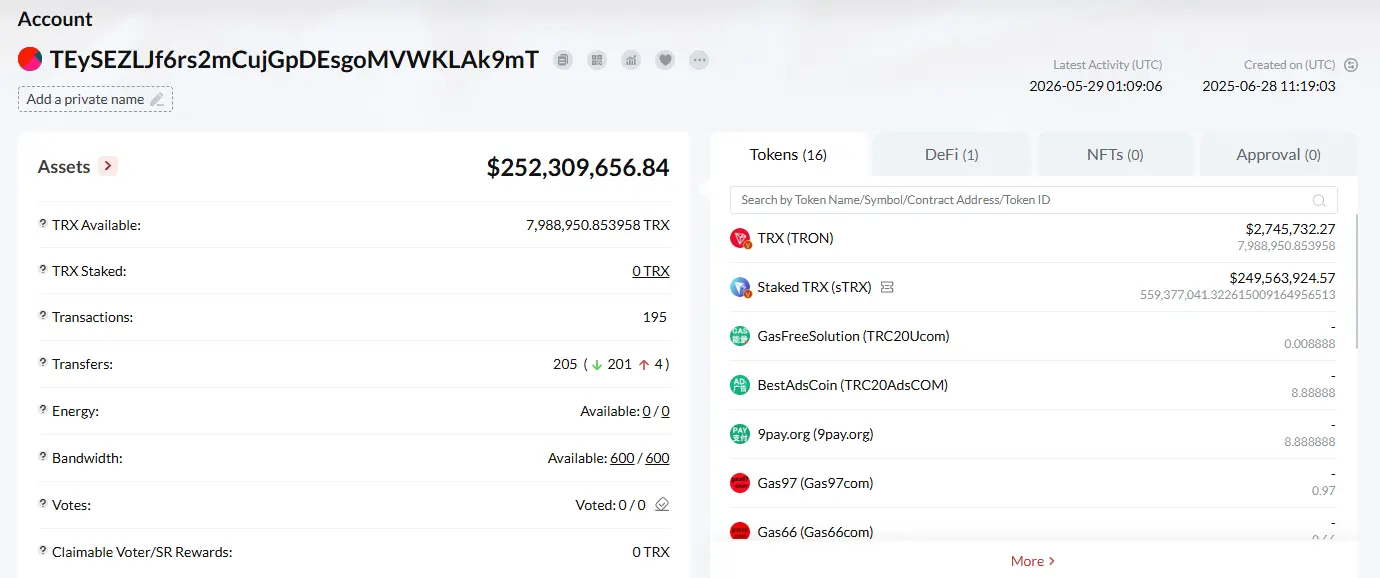Click the BestAdsCoin token logo
The width and height of the screenshot is (1380, 578).
pos(740,385)
